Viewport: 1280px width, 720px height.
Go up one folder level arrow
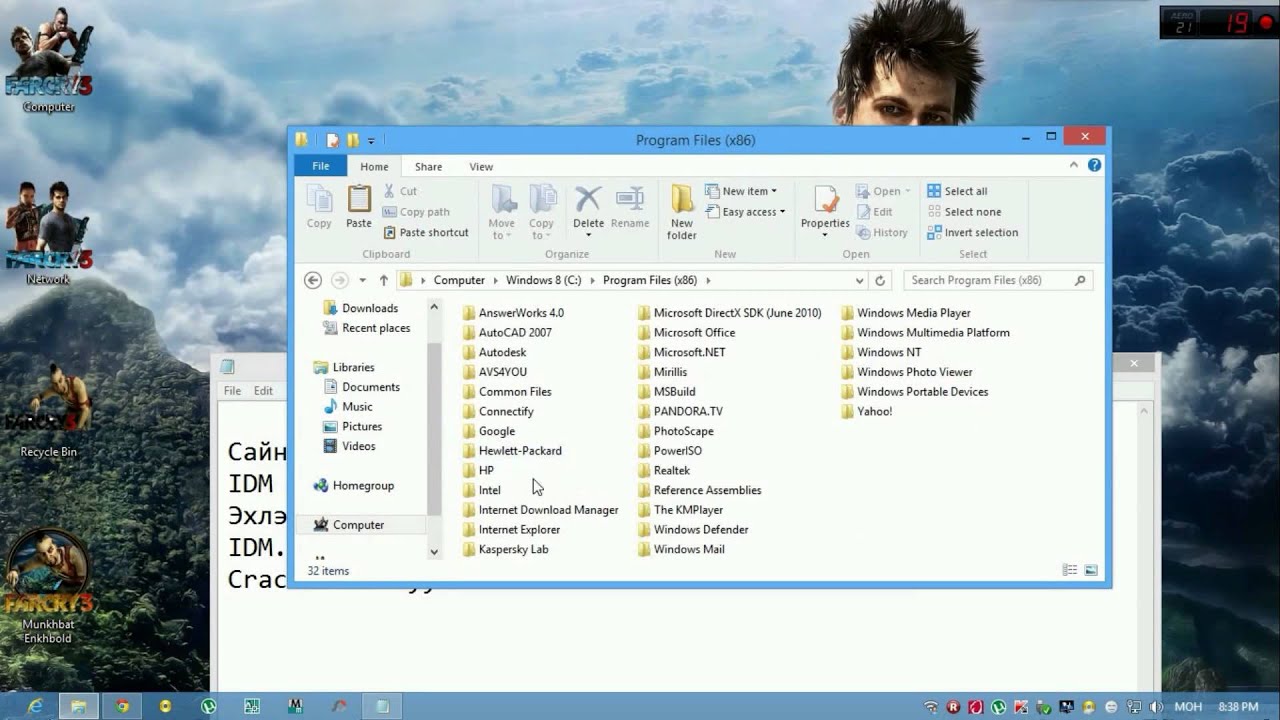384,281
